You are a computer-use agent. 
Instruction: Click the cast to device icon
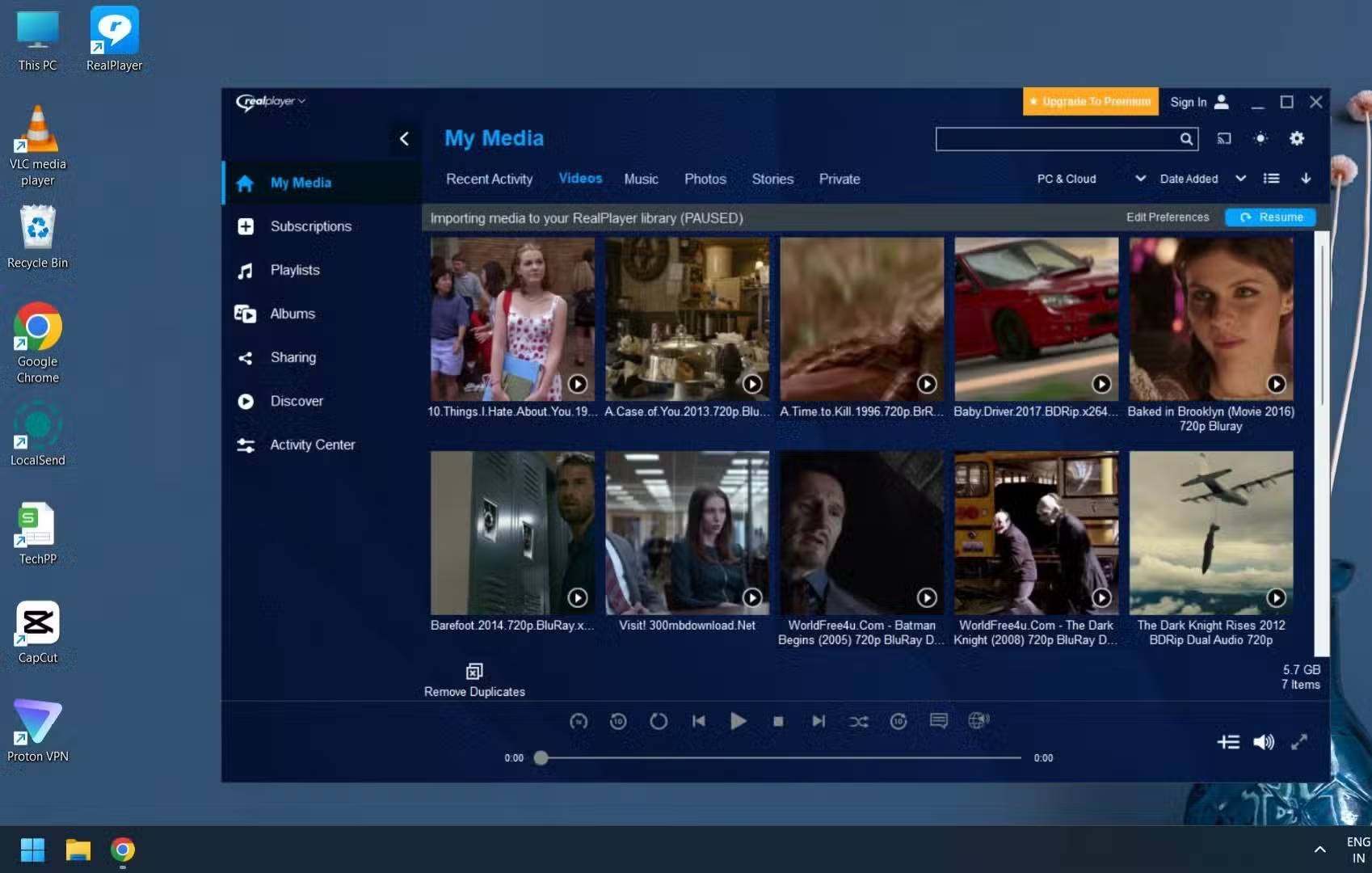click(1224, 139)
